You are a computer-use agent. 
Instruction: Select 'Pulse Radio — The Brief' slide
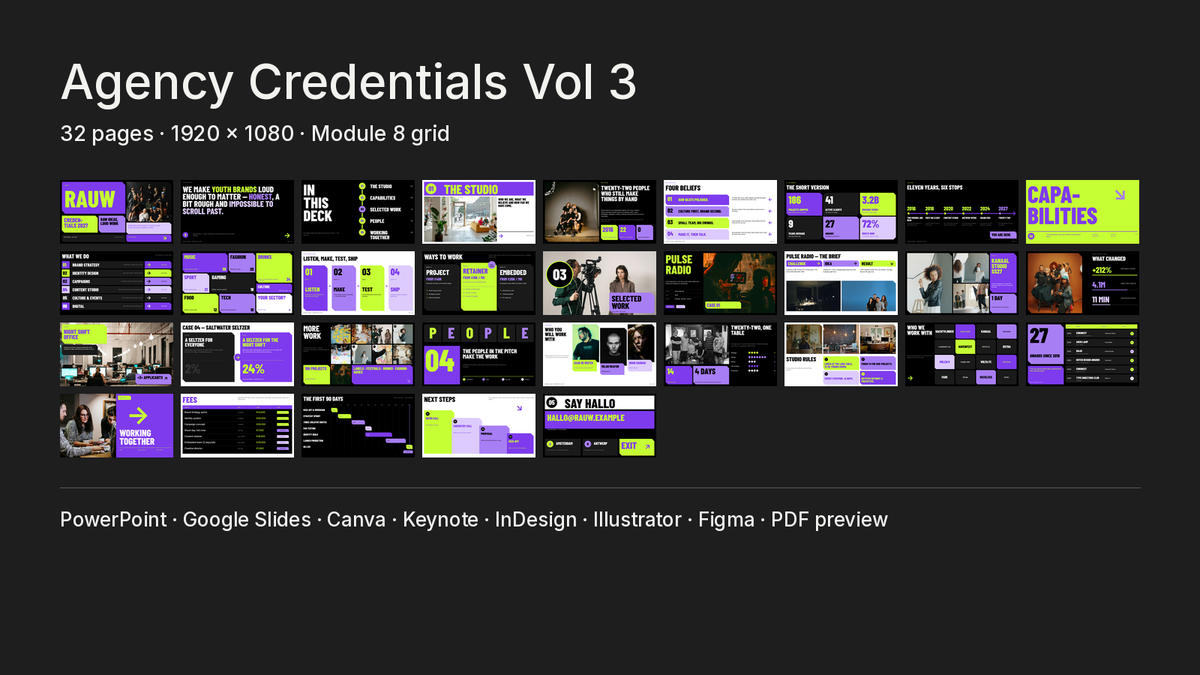pyautogui.click(x=841, y=283)
